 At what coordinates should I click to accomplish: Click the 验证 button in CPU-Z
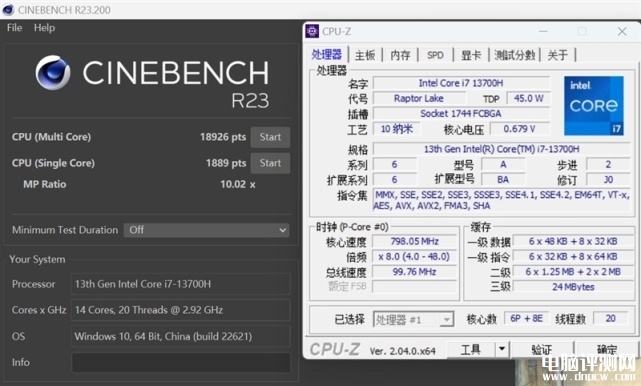point(542,350)
